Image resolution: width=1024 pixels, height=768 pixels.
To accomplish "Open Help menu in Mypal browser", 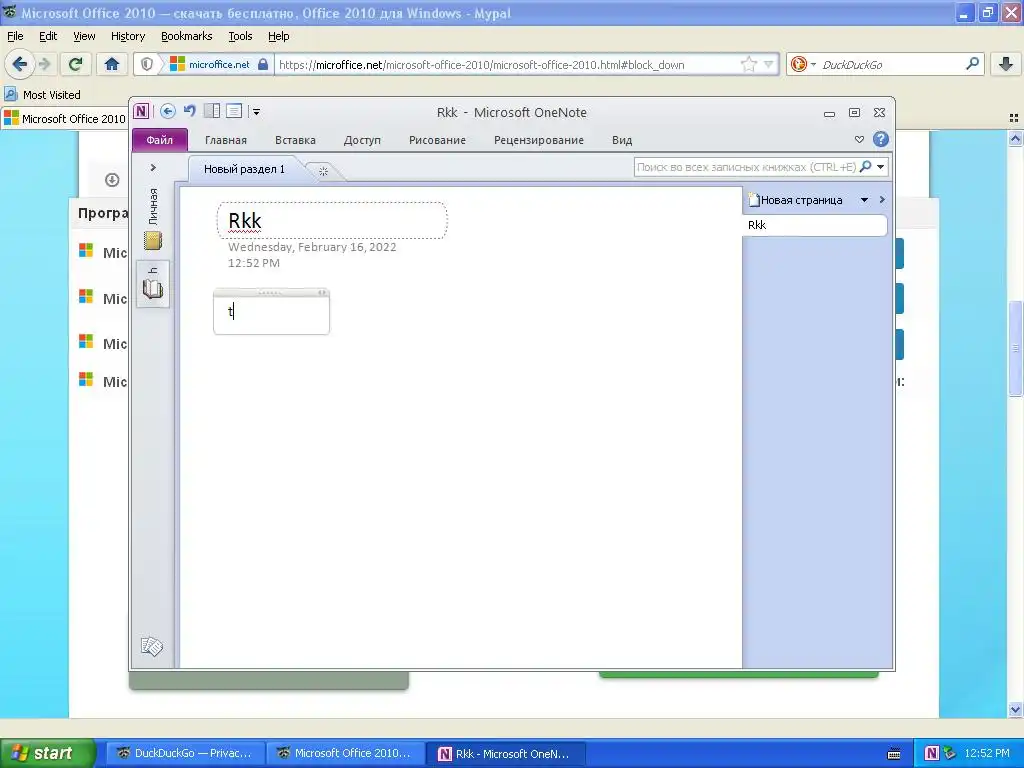I will point(279,36).
